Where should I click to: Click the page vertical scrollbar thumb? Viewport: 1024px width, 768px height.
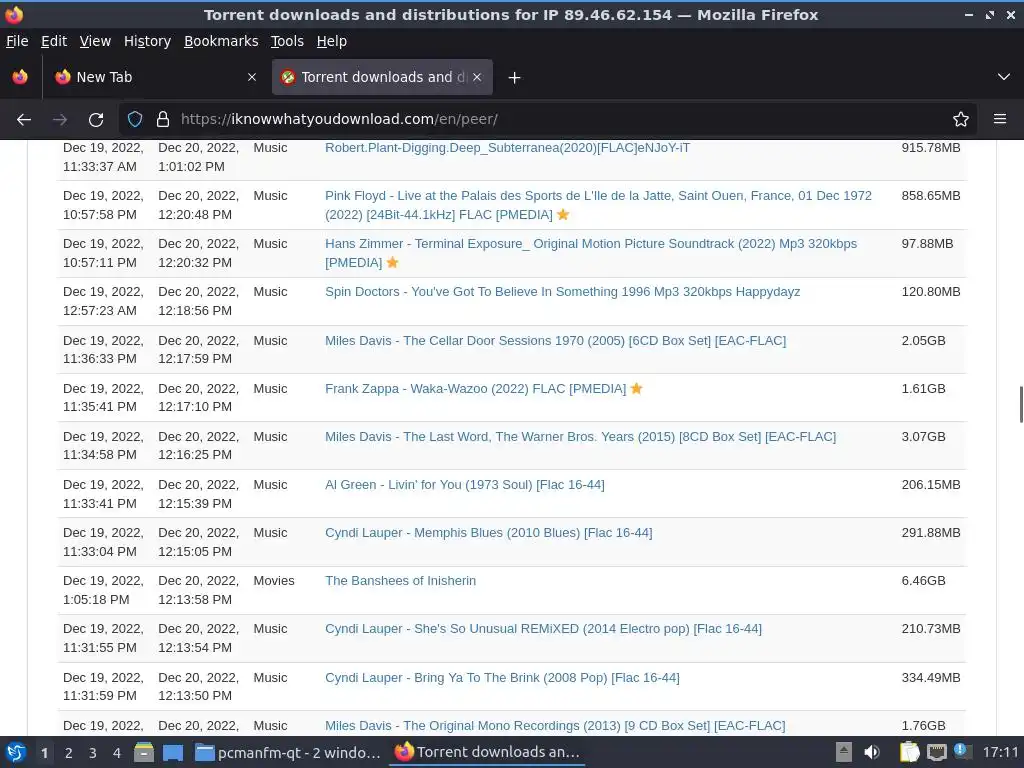pyautogui.click(x=1021, y=405)
